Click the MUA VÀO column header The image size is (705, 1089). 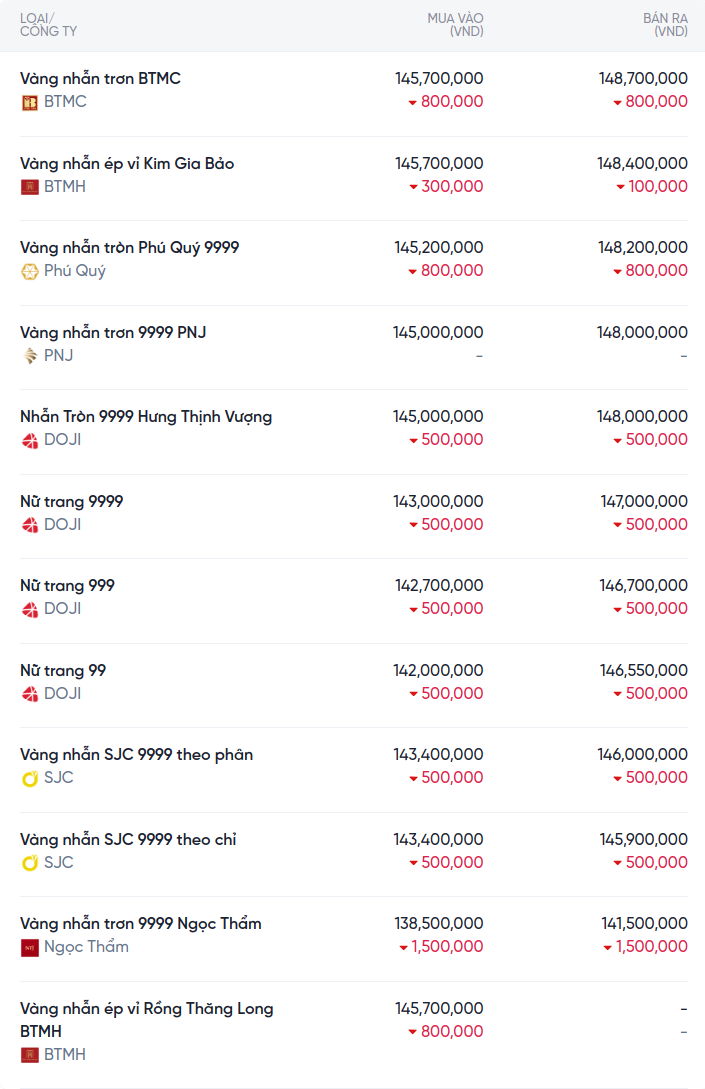click(455, 25)
